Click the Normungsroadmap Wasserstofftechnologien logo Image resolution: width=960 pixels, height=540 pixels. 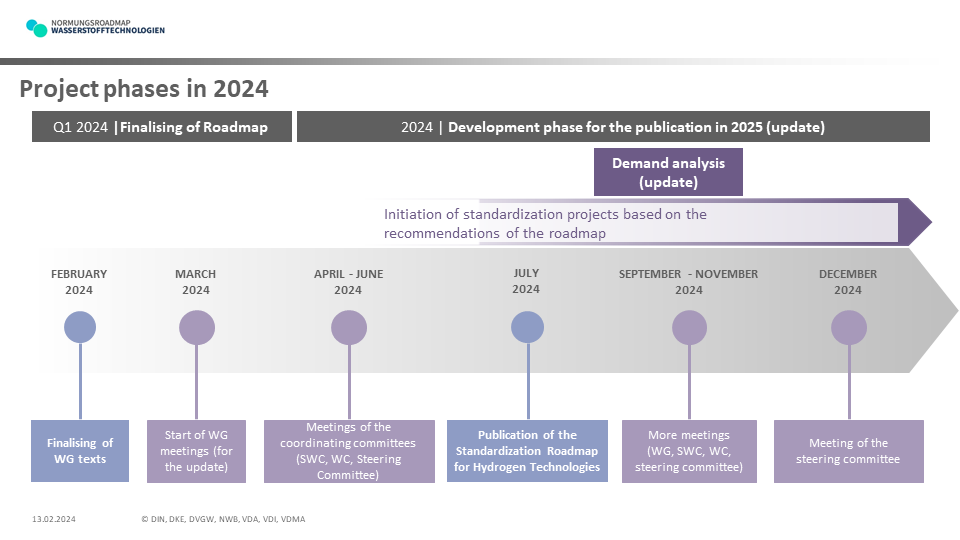click(x=95, y=28)
